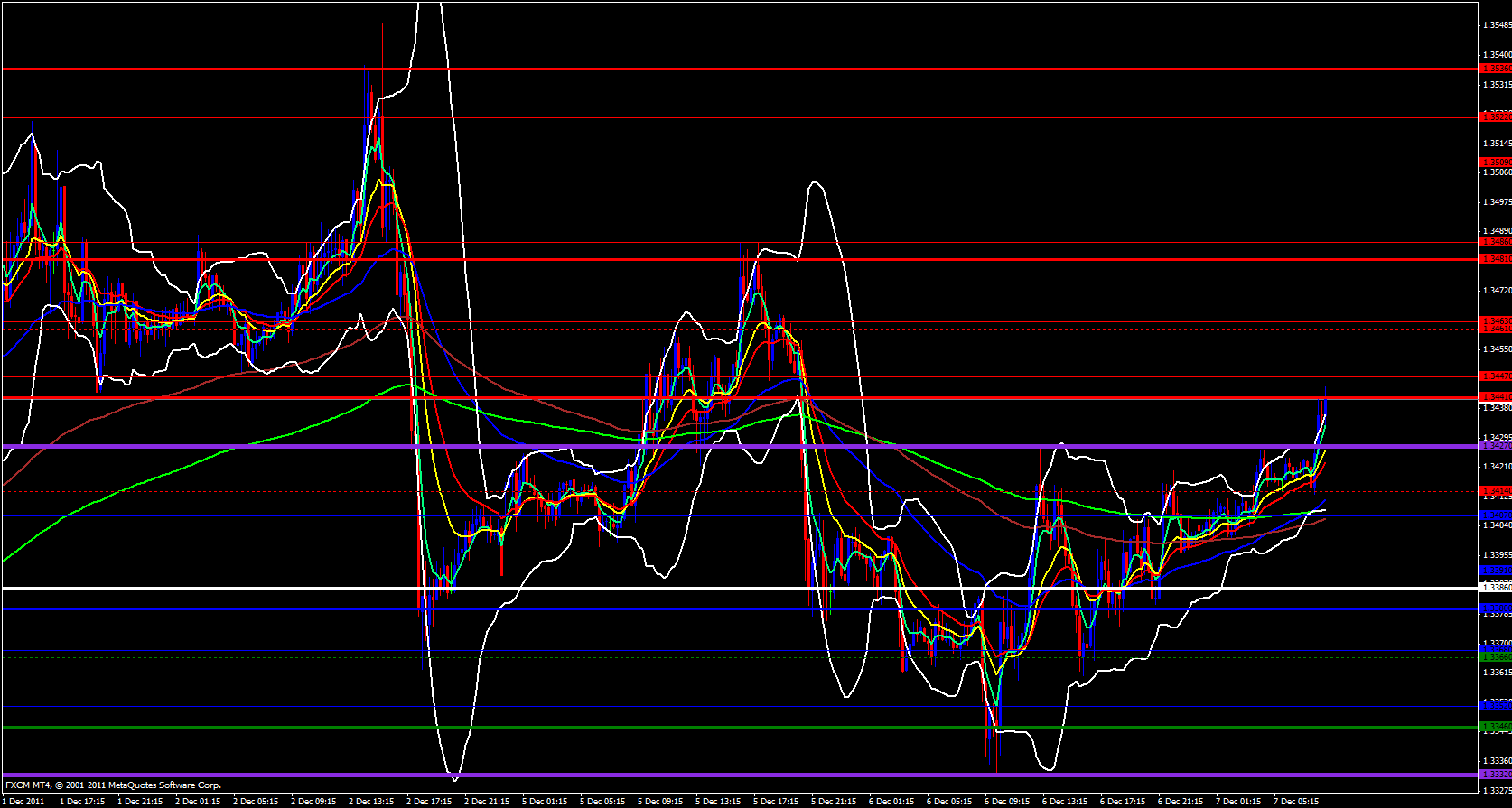Click the 1.35090 dashed level price tag
The width and height of the screenshot is (1512, 808).
pos(1495,163)
